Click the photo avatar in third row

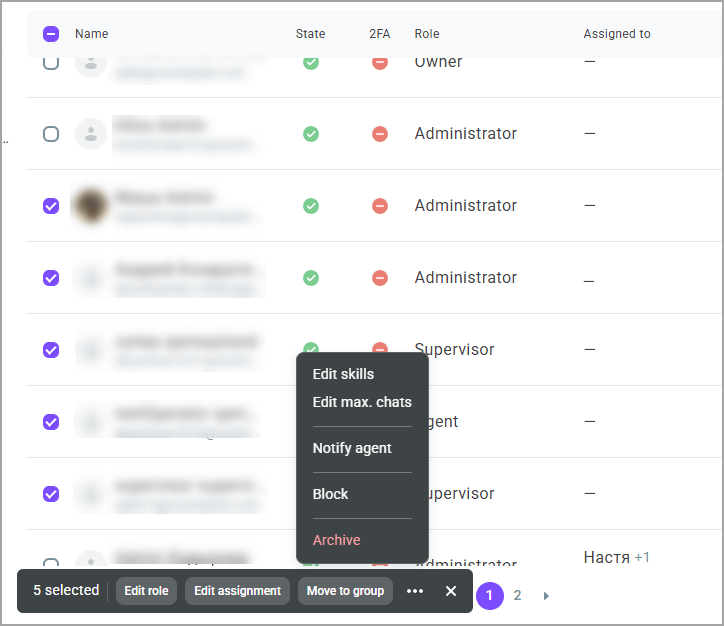[x=91, y=206]
